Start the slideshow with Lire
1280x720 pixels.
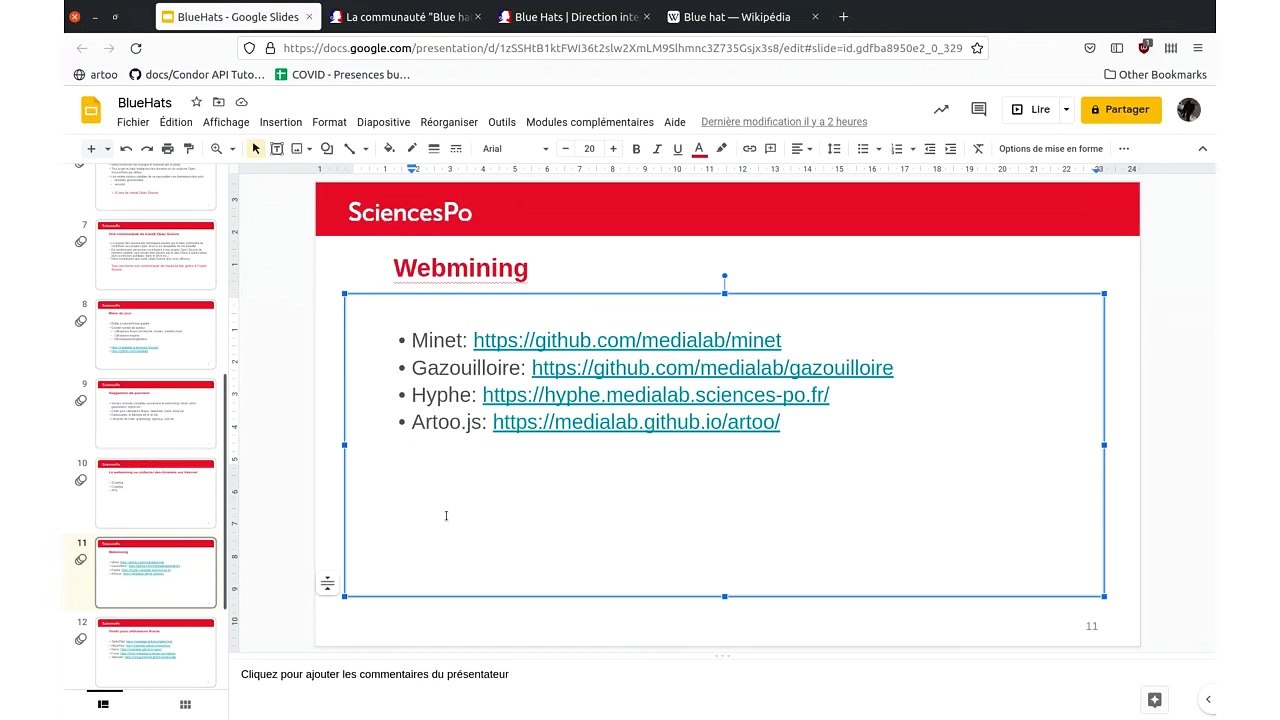[1031, 110]
